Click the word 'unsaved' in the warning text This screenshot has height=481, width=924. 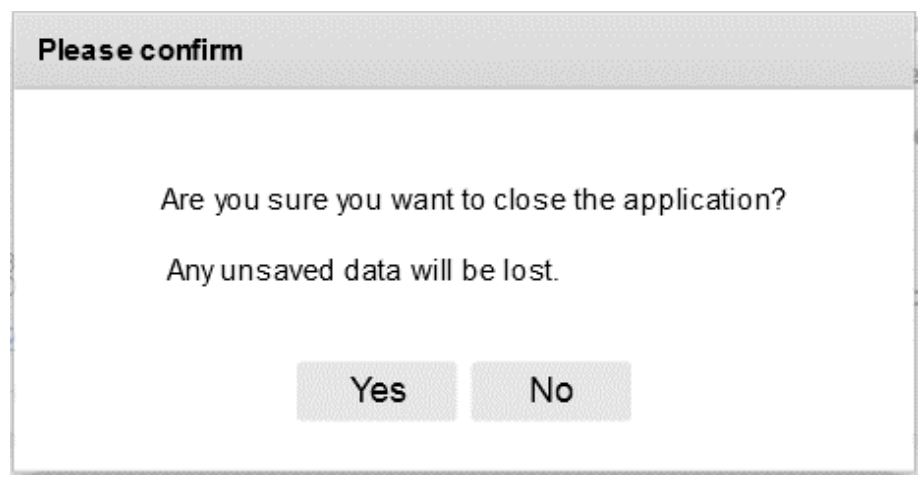(x=277, y=271)
